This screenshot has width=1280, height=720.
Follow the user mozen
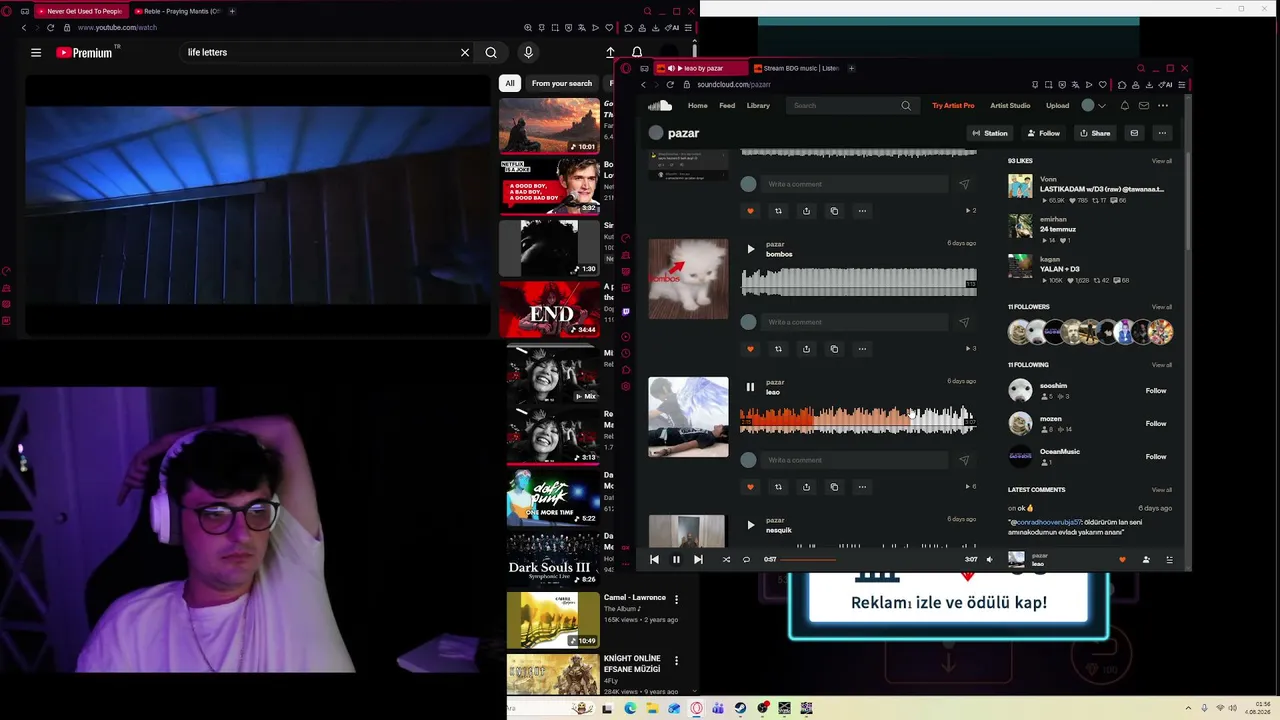click(1156, 424)
